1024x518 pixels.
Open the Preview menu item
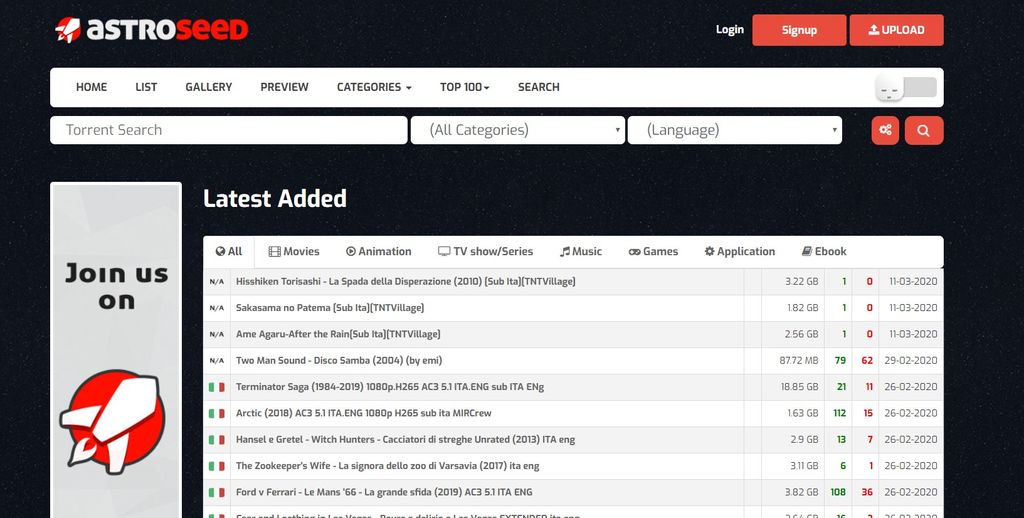click(x=284, y=87)
